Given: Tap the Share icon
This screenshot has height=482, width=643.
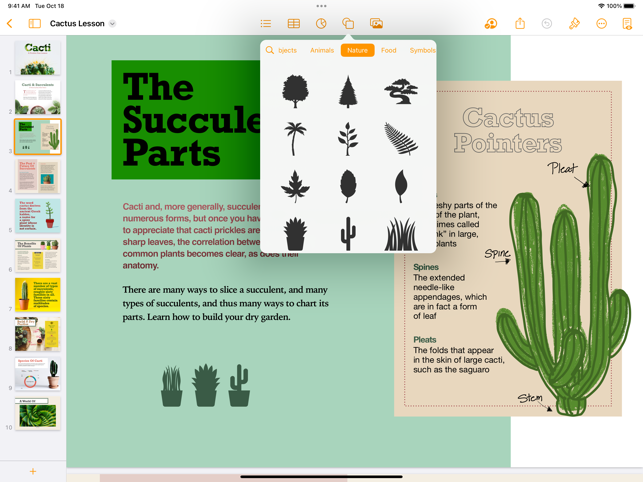Looking at the screenshot, I should coord(520,24).
